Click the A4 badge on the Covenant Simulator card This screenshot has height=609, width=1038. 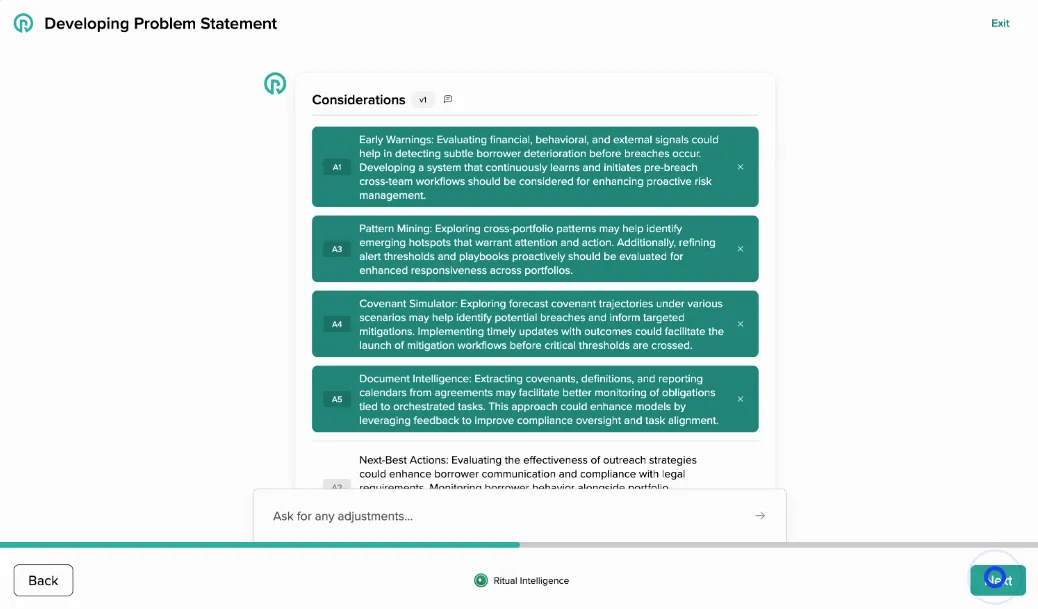point(337,324)
